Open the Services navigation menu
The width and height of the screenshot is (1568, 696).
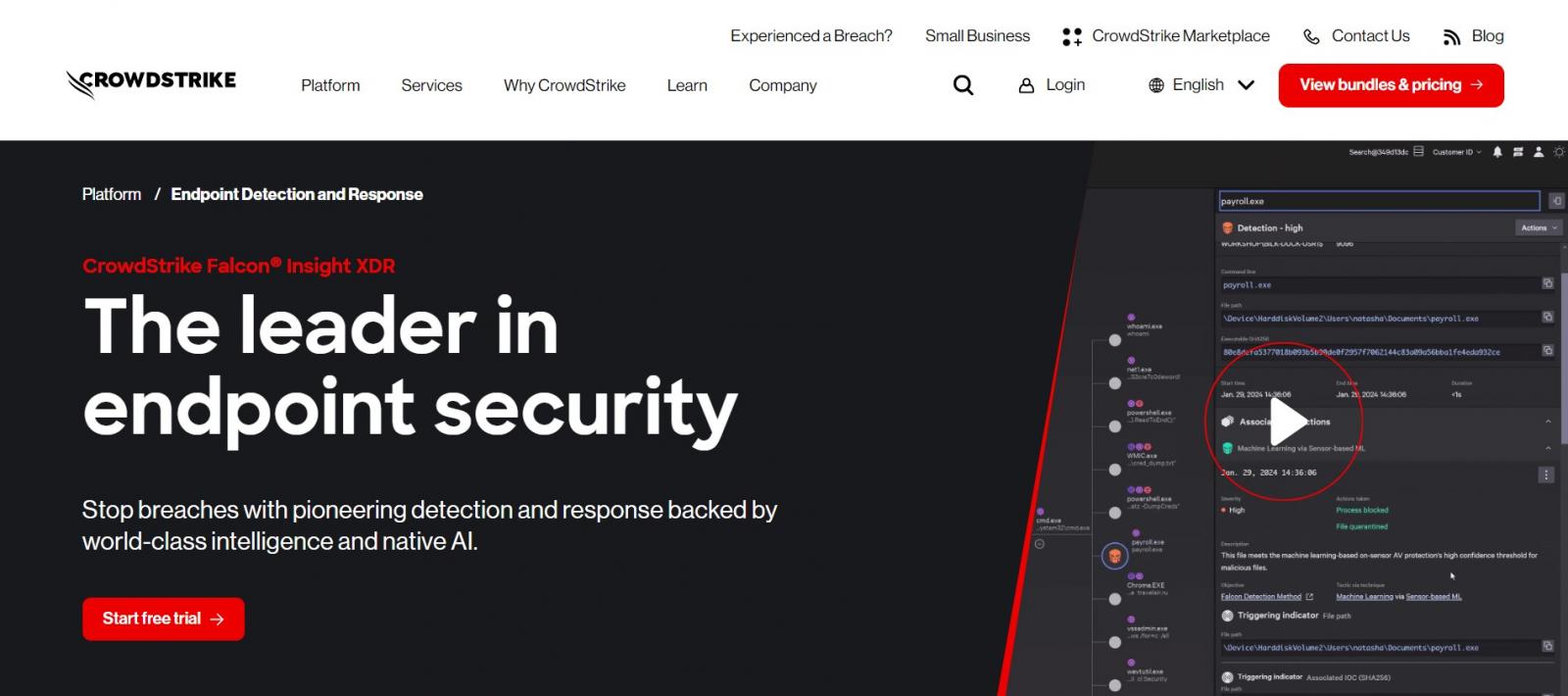click(x=431, y=85)
